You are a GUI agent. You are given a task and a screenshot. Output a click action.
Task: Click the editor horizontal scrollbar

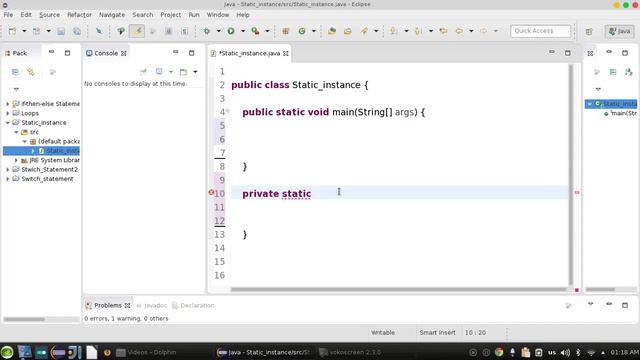coord(398,289)
